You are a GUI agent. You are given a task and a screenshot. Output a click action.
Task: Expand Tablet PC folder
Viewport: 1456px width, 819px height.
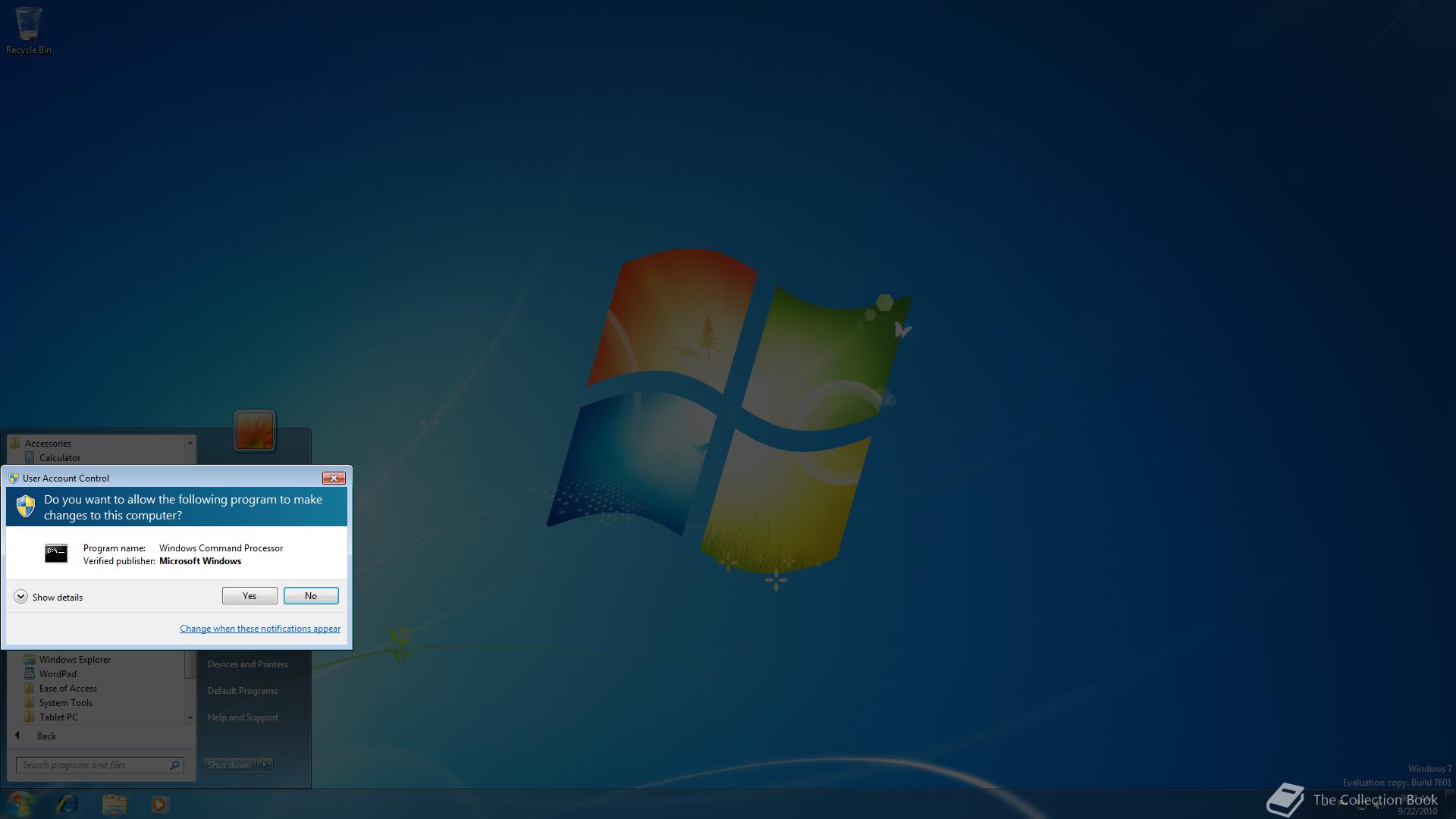[x=58, y=717]
